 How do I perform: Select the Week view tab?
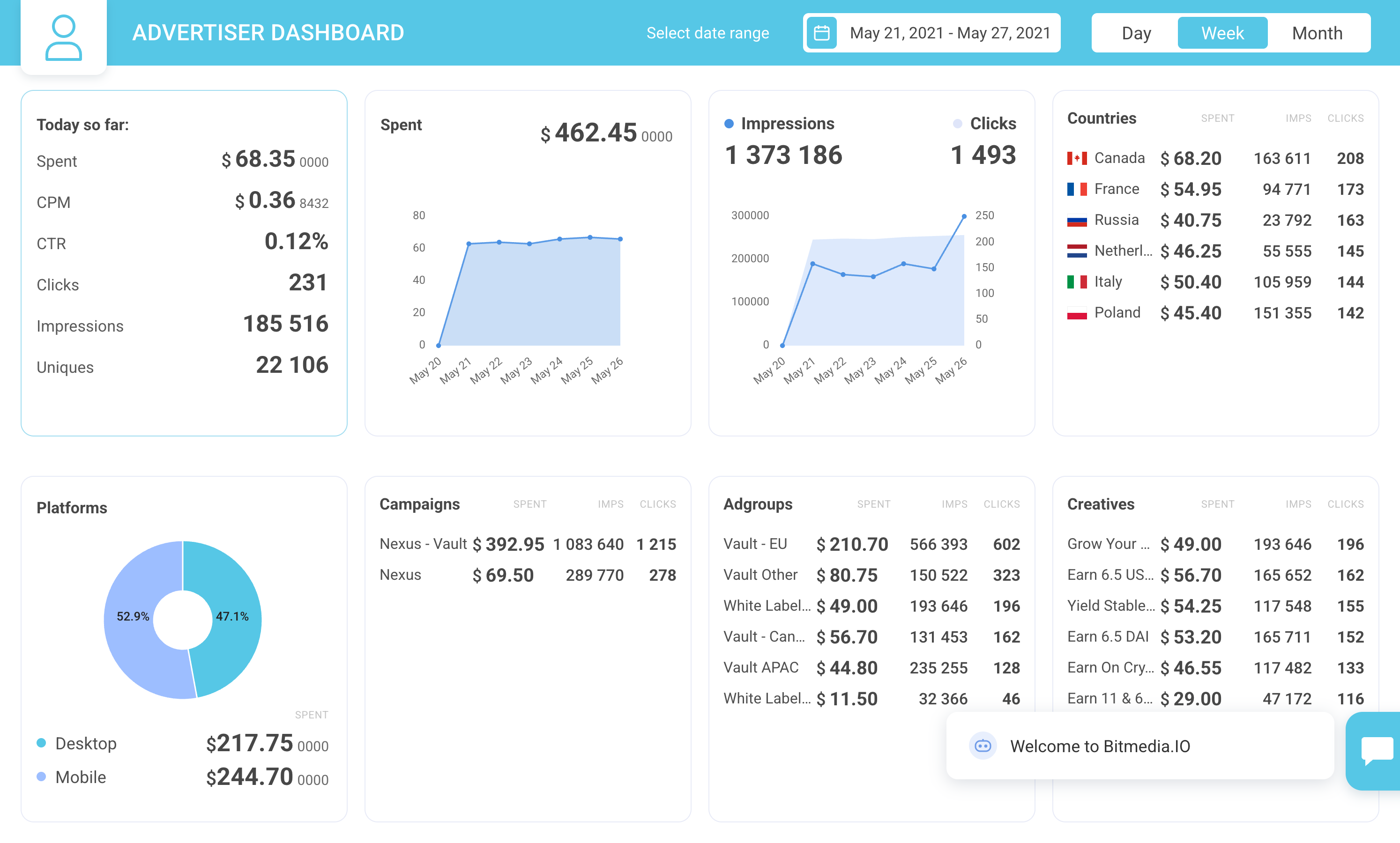click(1222, 33)
